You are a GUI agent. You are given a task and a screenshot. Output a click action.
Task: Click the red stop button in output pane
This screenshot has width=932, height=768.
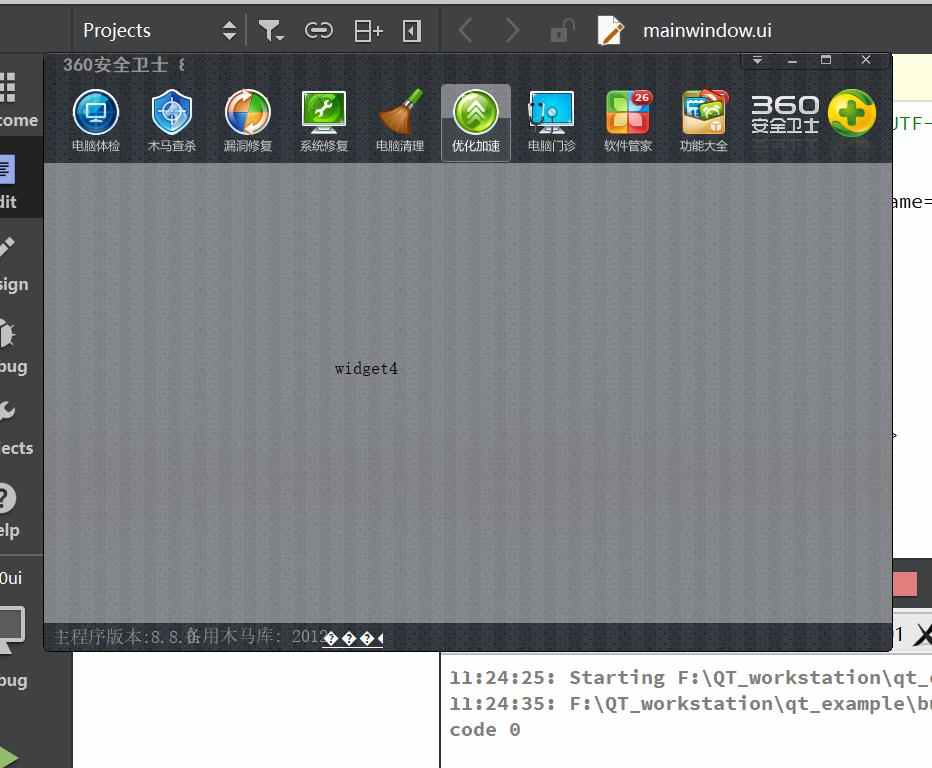(x=905, y=584)
